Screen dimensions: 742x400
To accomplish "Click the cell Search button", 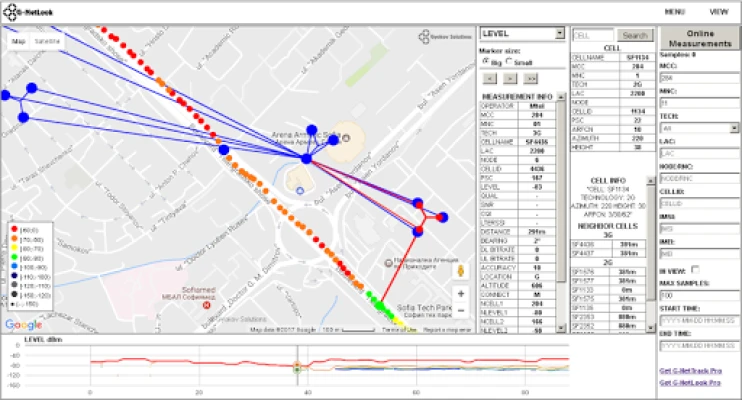I will tap(634, 34).
